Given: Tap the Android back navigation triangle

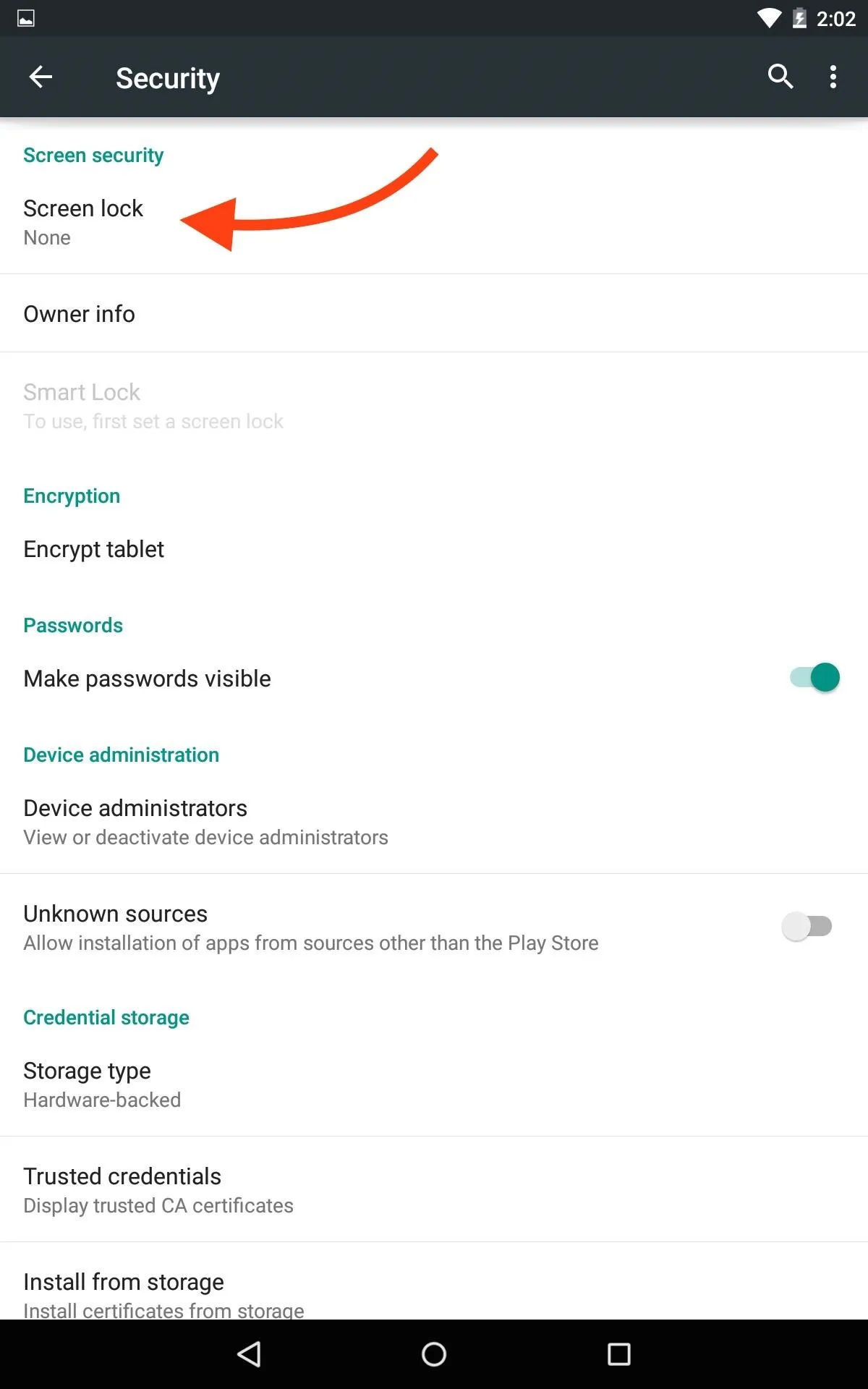Looking at the screenshot, I should [249, 1354].
